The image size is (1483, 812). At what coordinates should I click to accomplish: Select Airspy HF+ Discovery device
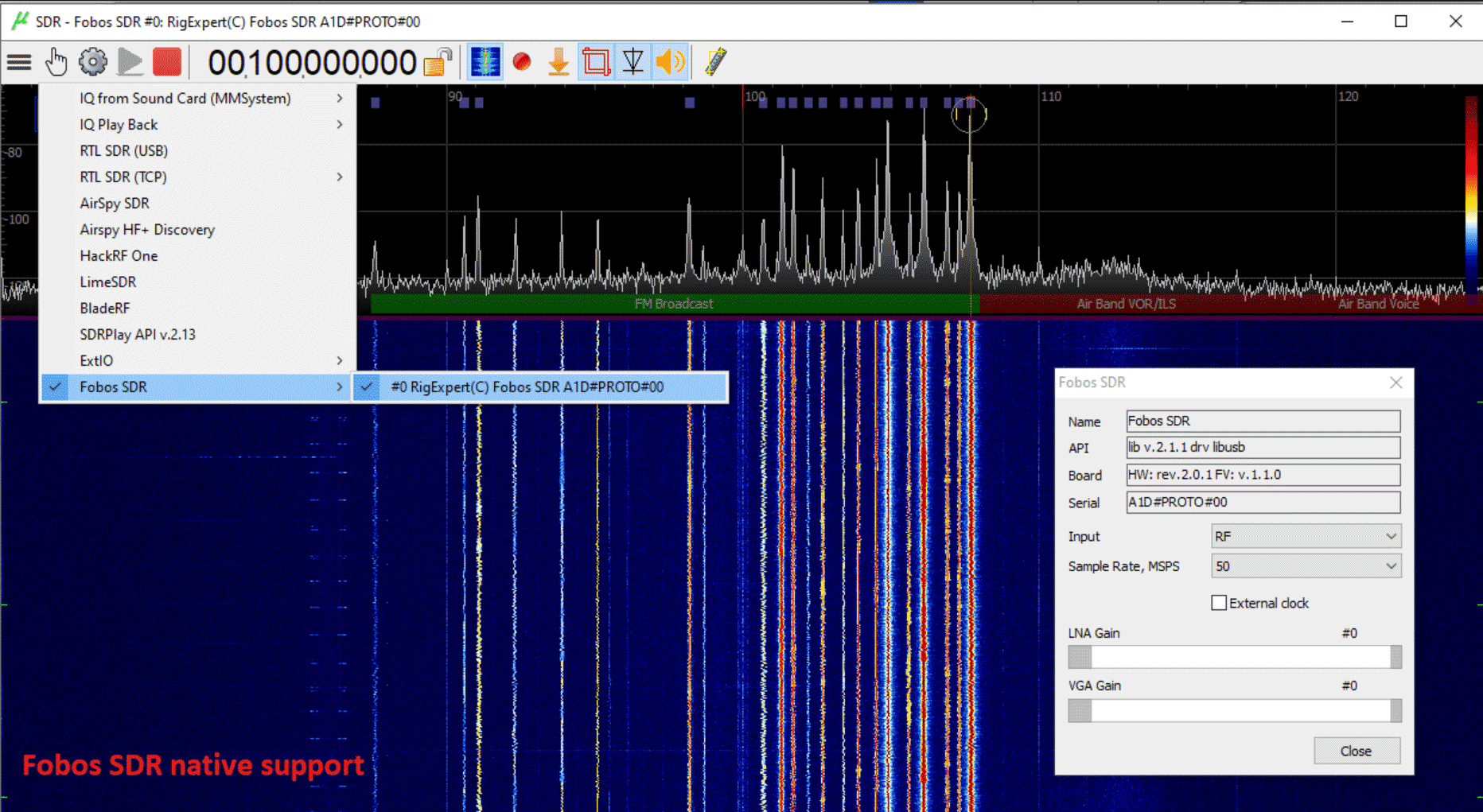click(197, 230)
